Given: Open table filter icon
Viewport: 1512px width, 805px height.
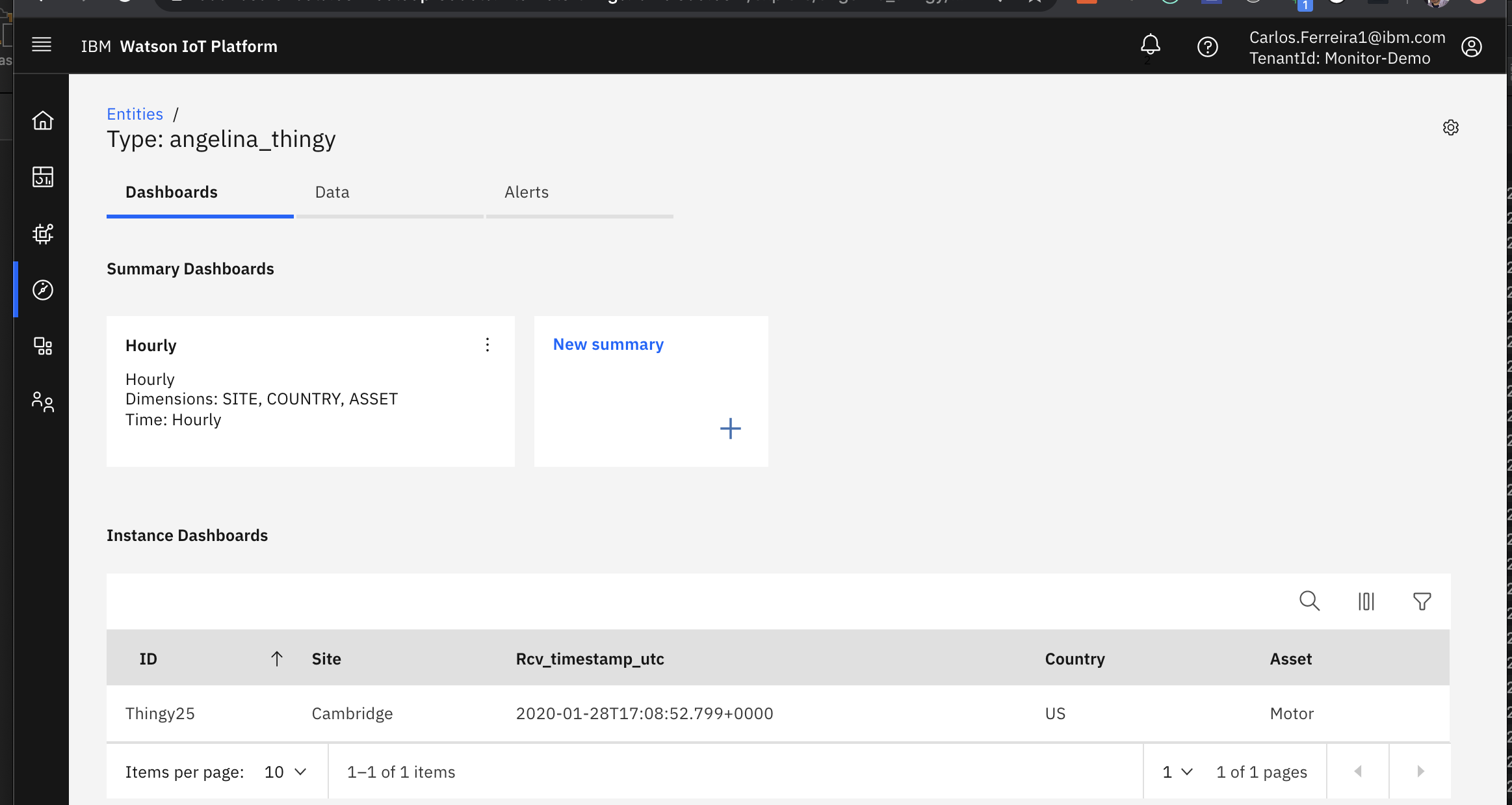Looking at the screenshot, I should click(x=1422, y=601).
